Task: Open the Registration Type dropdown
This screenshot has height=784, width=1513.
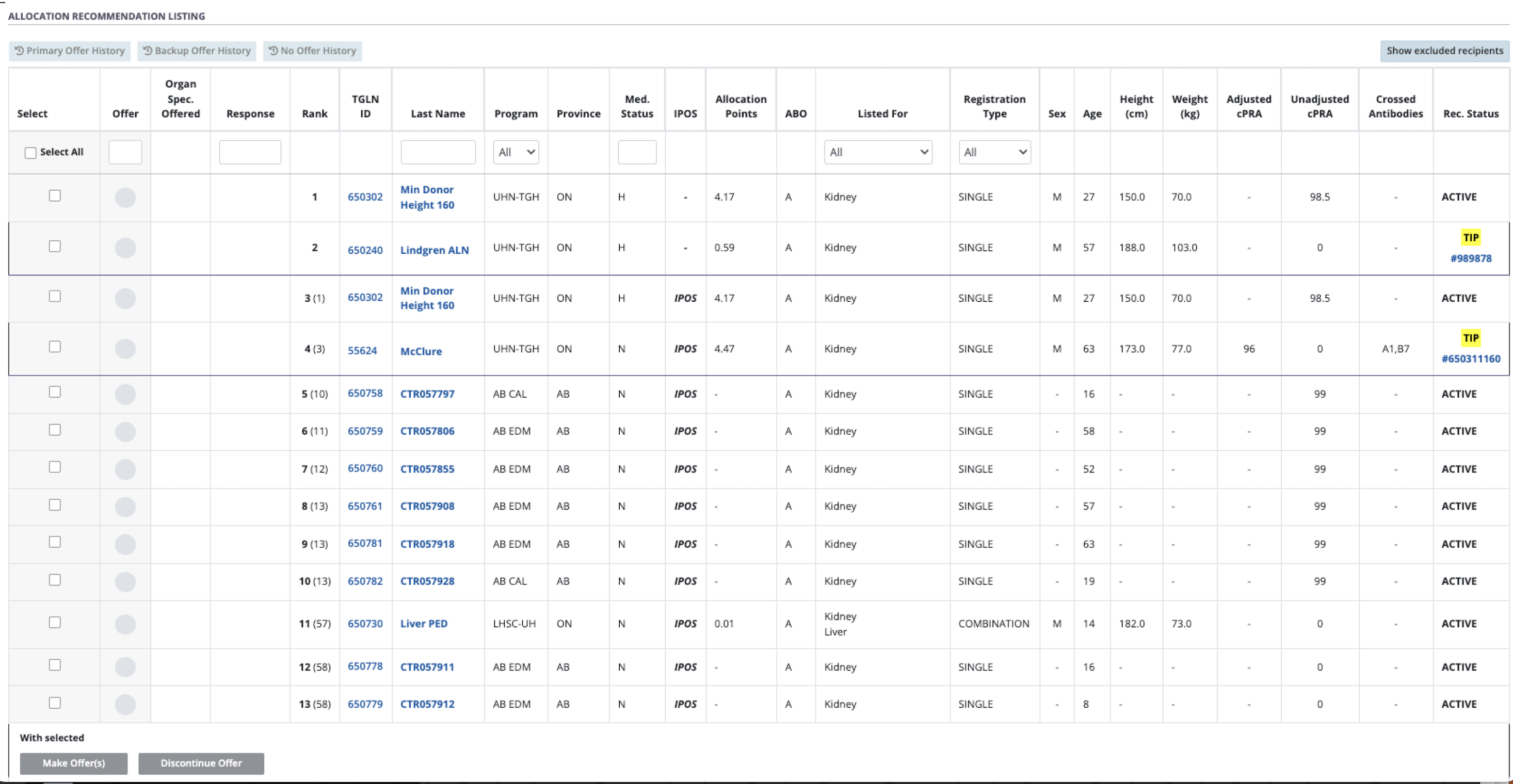Action: (994, 152)
